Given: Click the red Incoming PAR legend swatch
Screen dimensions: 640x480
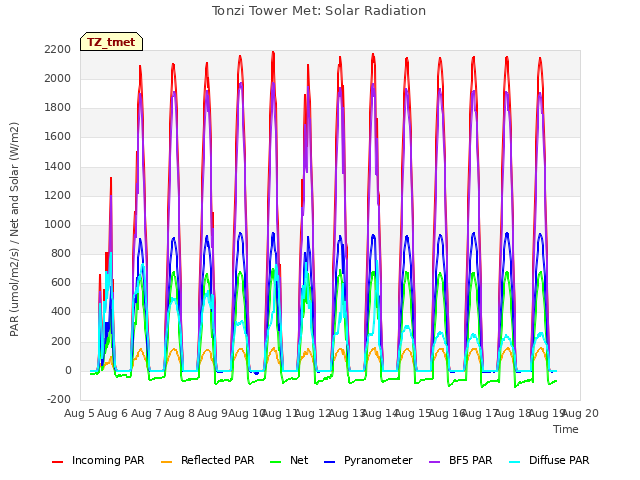Looking at the screenshot, I should [x=58, y=462].
